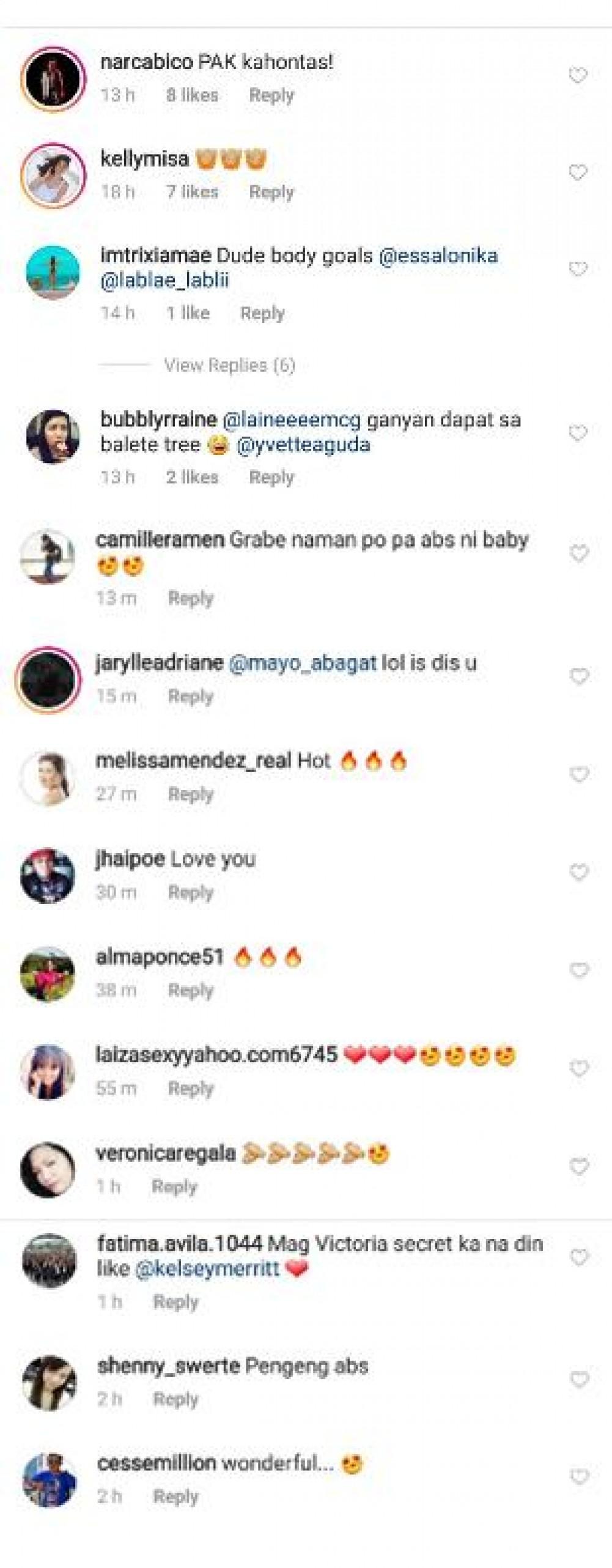Expand View Replies (6) under imtrixiamae
Image resolution: width=612 pixels, height=1568 pixels.
tap(229, 365)
